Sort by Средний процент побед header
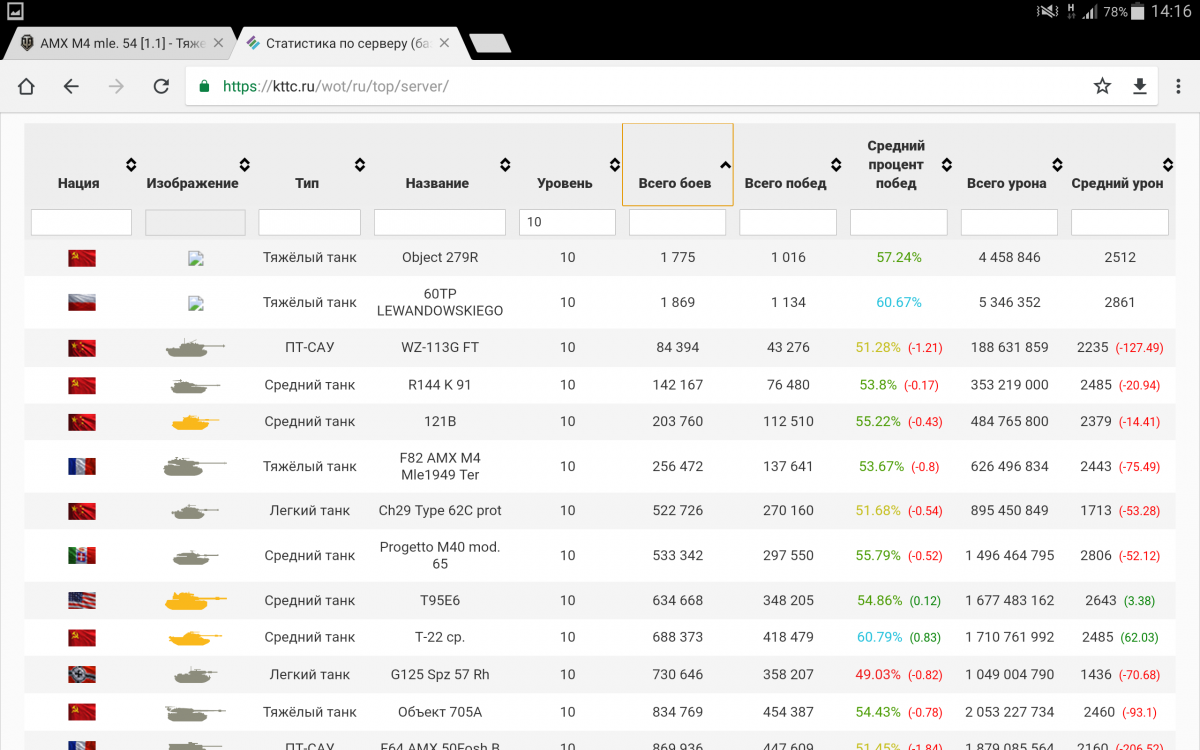Image resolution: width=1200 pixels, height=750 pixels. [896, 165]
